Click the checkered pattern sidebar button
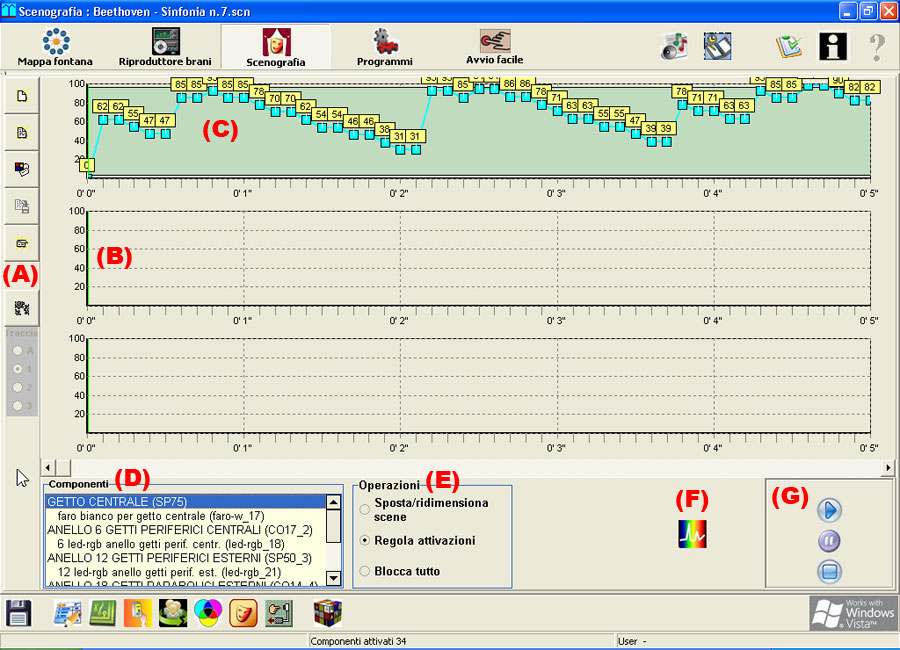 pyautogui.click(x=22, y=308)
